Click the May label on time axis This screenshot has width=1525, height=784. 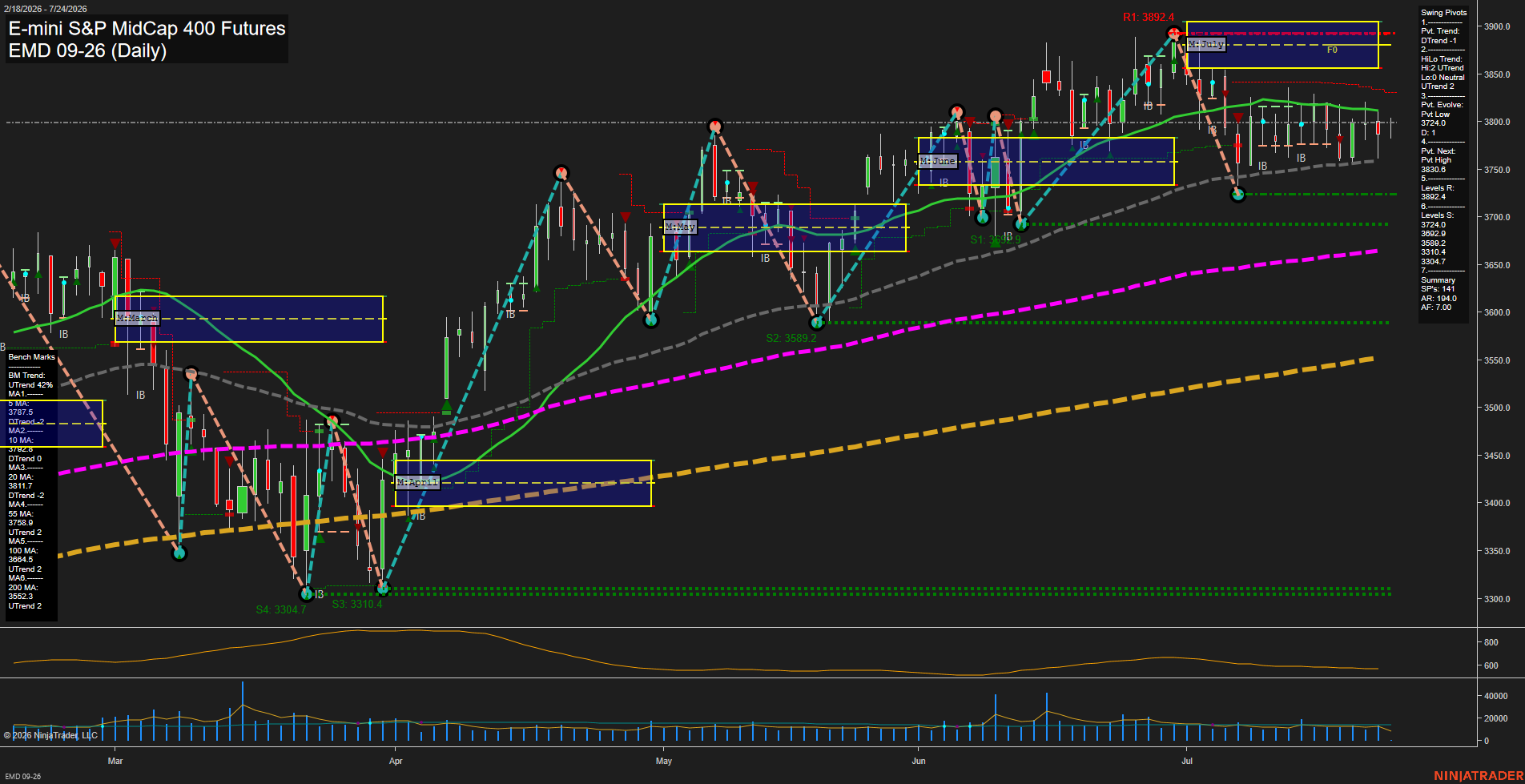[x=664, y=761]
